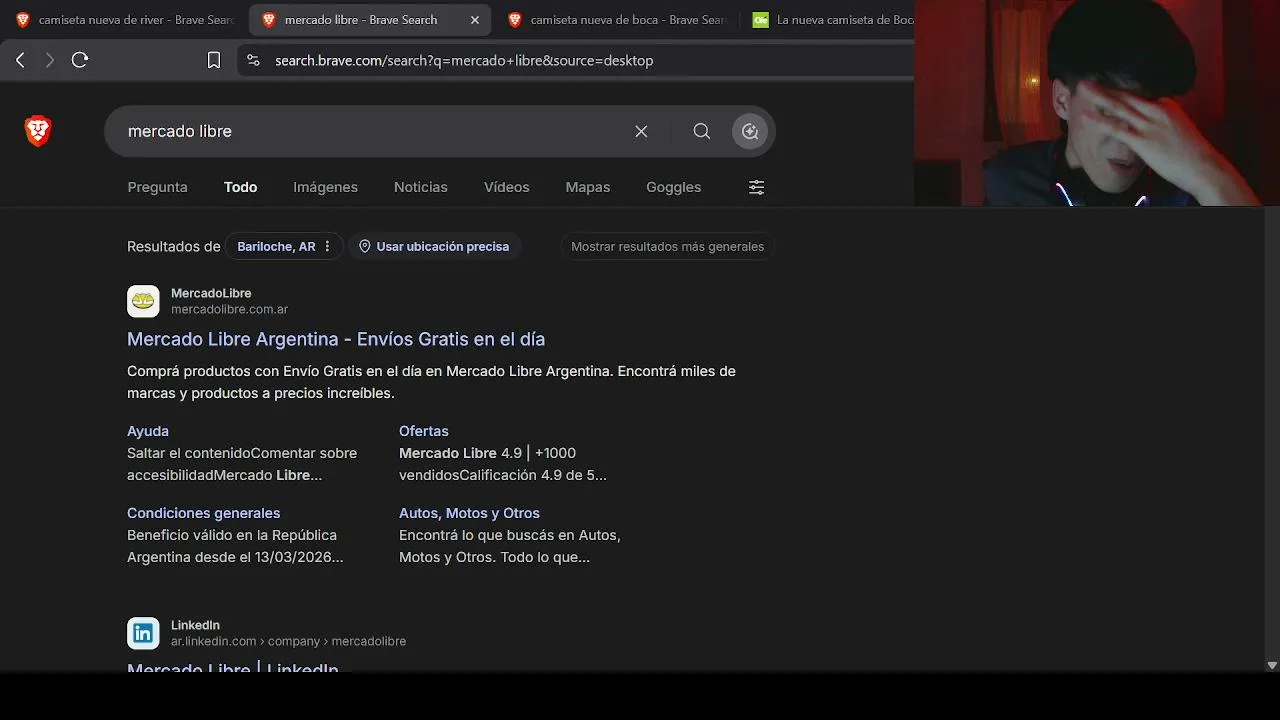Click the 'Resultados de' label
The height and width of the screenshot is (720, 1280).
pos(173,246)
